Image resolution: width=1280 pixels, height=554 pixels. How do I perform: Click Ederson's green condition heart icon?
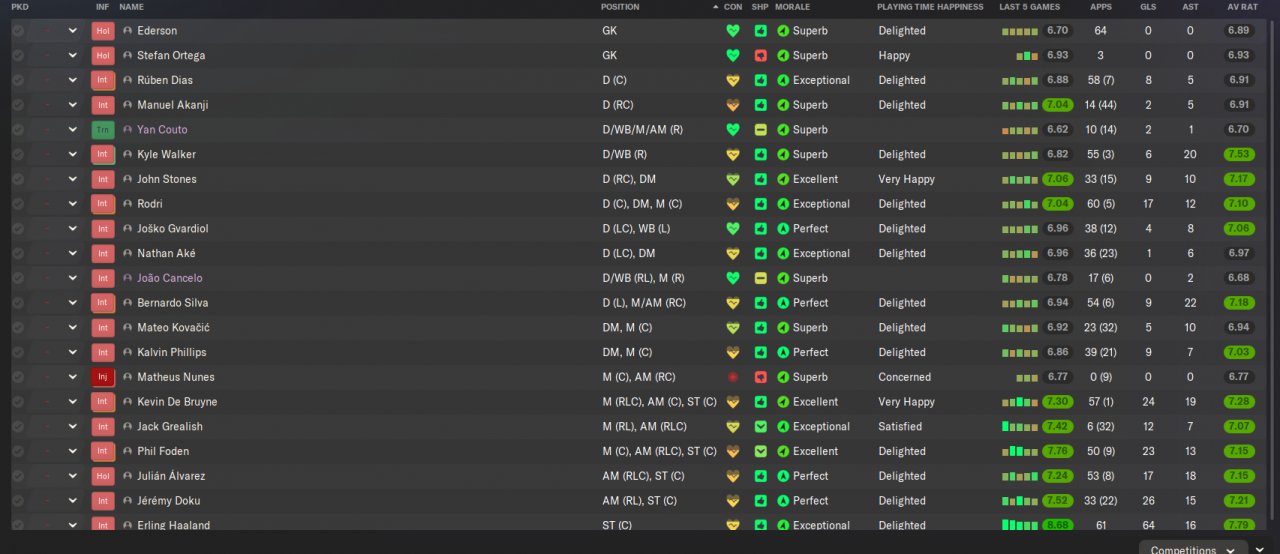733,31
